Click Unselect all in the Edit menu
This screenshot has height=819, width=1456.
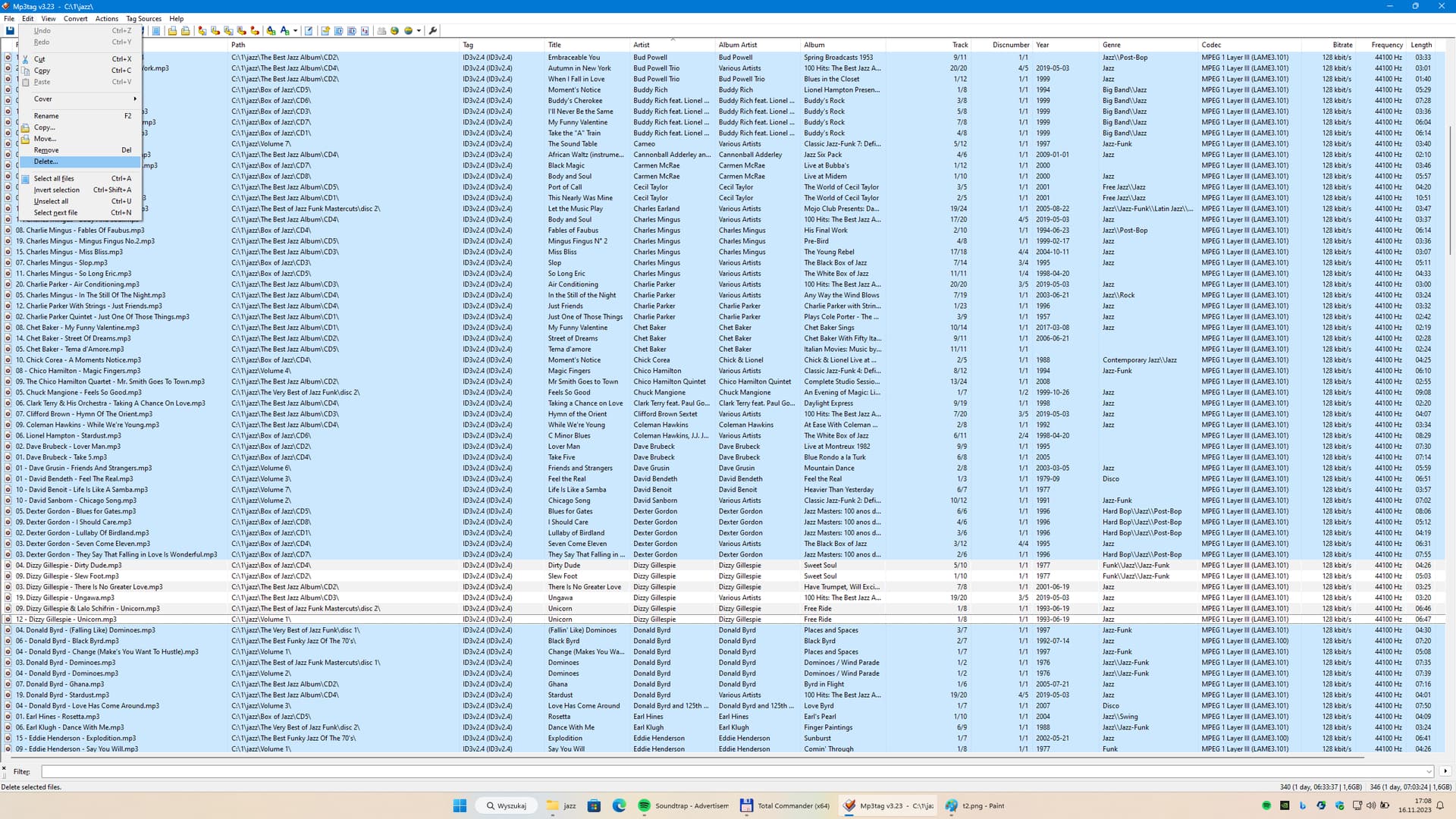[80, 202]
